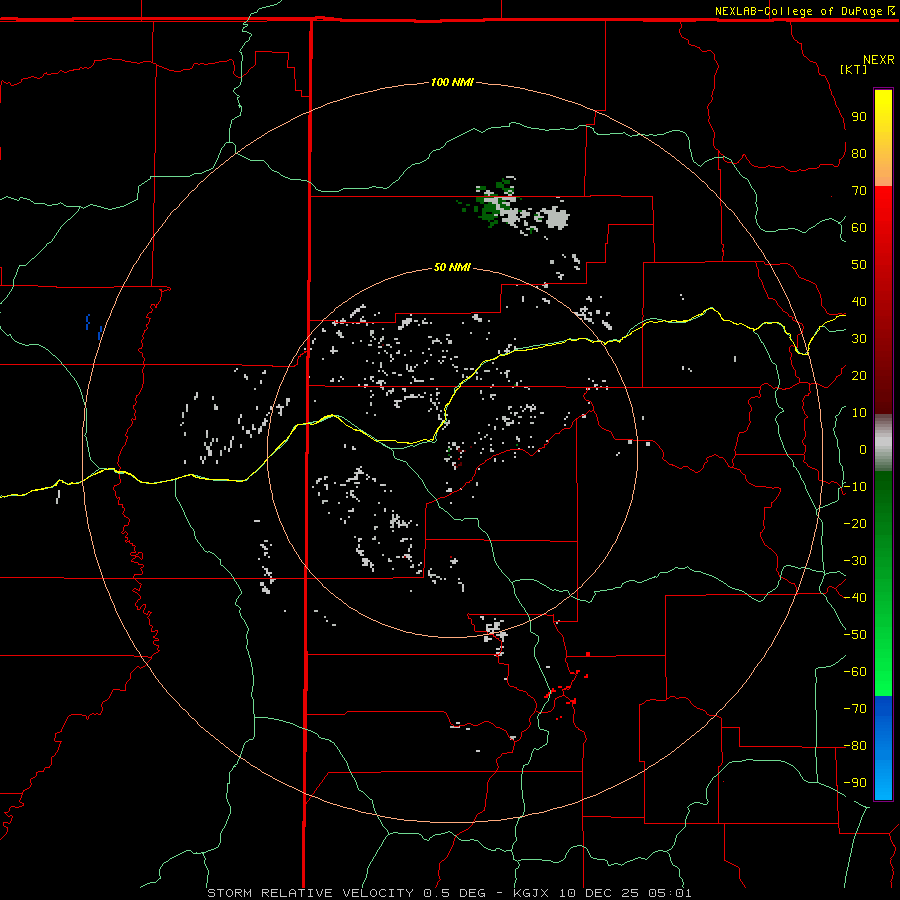Click the 80 value on velocity scale
Viewport: 900px width, 900px height.
[x=859, y=153]
